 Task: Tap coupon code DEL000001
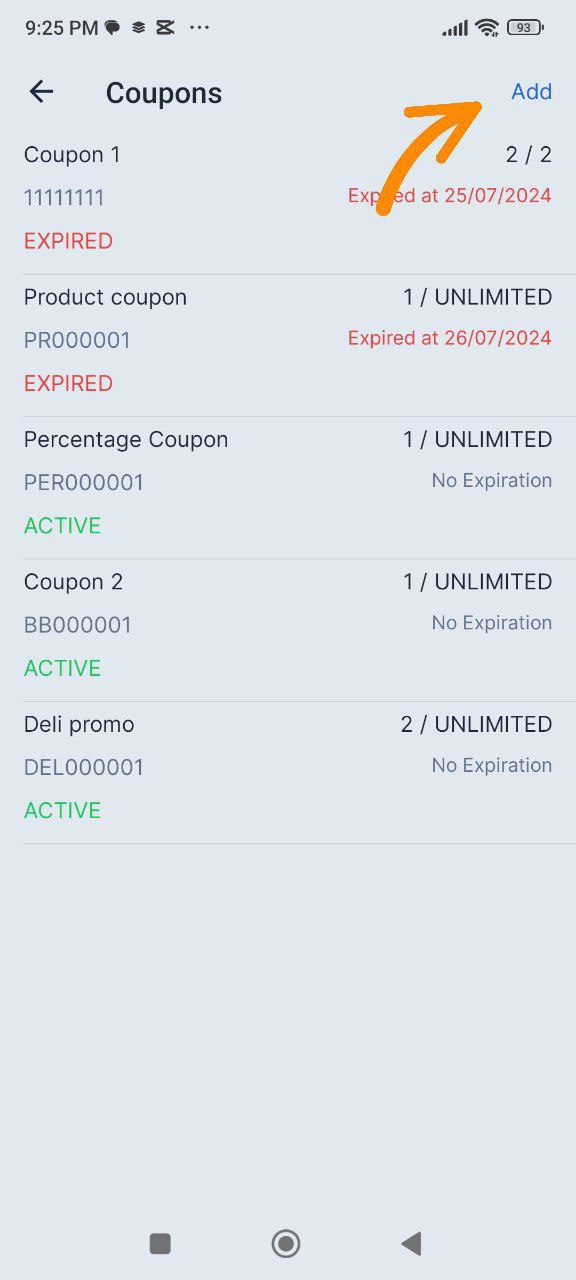pos(84,768)
